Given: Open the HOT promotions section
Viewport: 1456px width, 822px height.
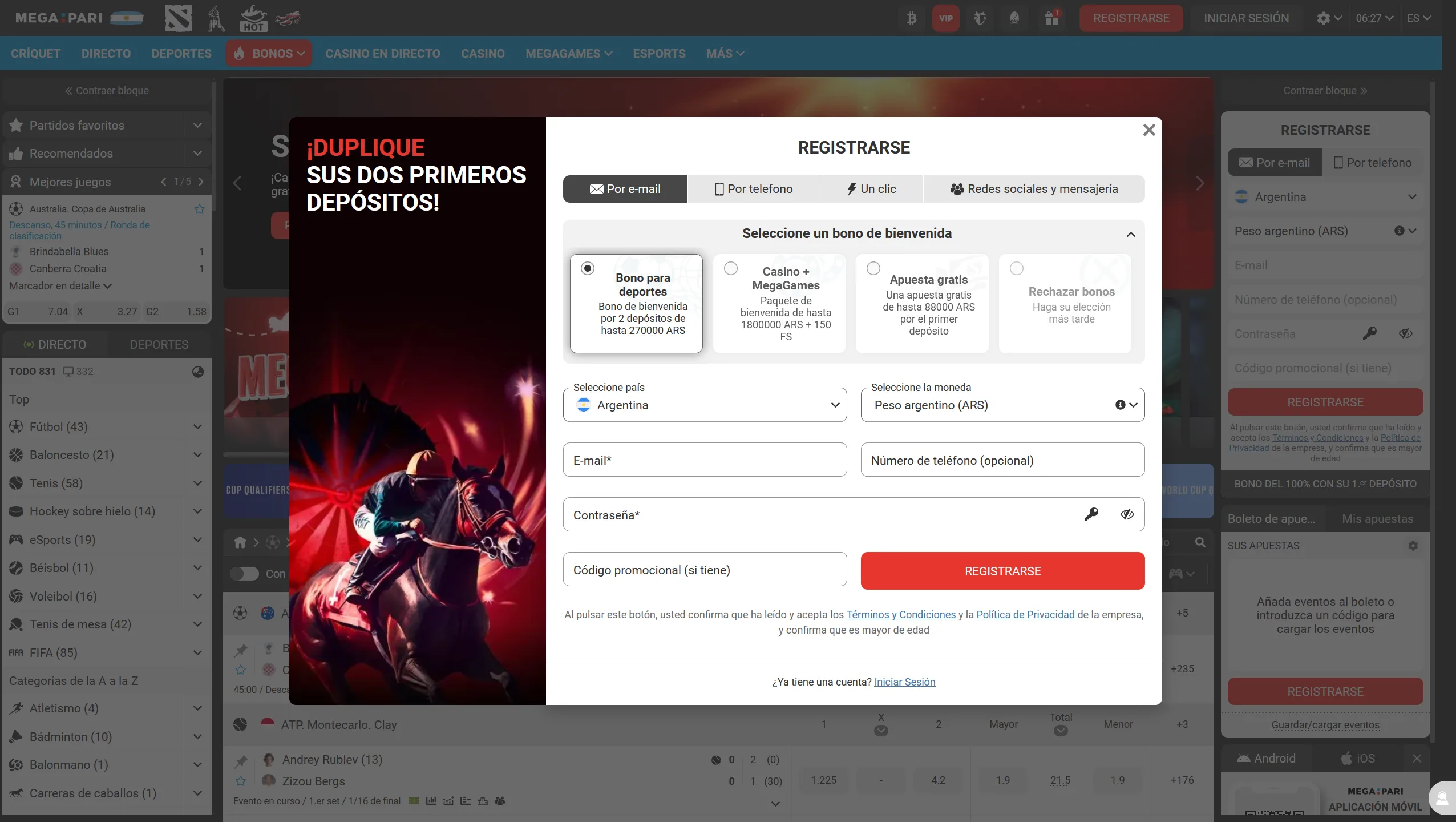Looking at the screenshot, I should coord(253,18).
